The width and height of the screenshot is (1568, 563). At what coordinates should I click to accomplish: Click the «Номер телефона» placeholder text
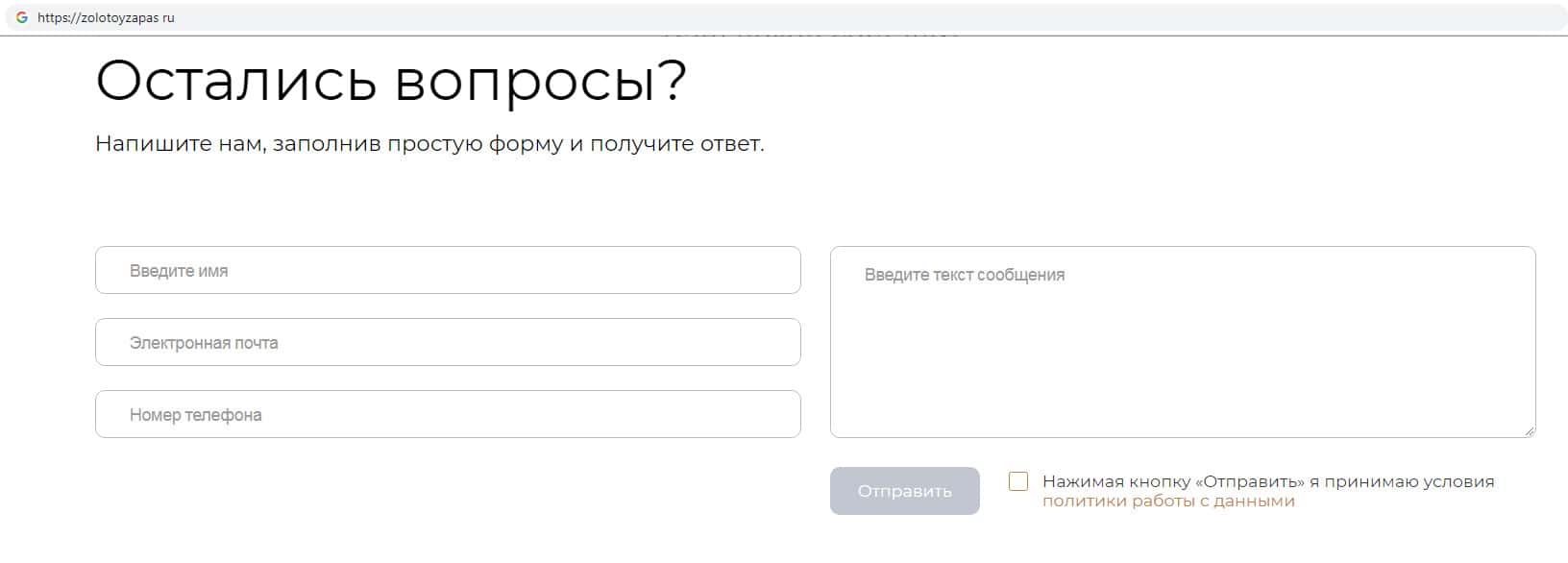point(196,415)
